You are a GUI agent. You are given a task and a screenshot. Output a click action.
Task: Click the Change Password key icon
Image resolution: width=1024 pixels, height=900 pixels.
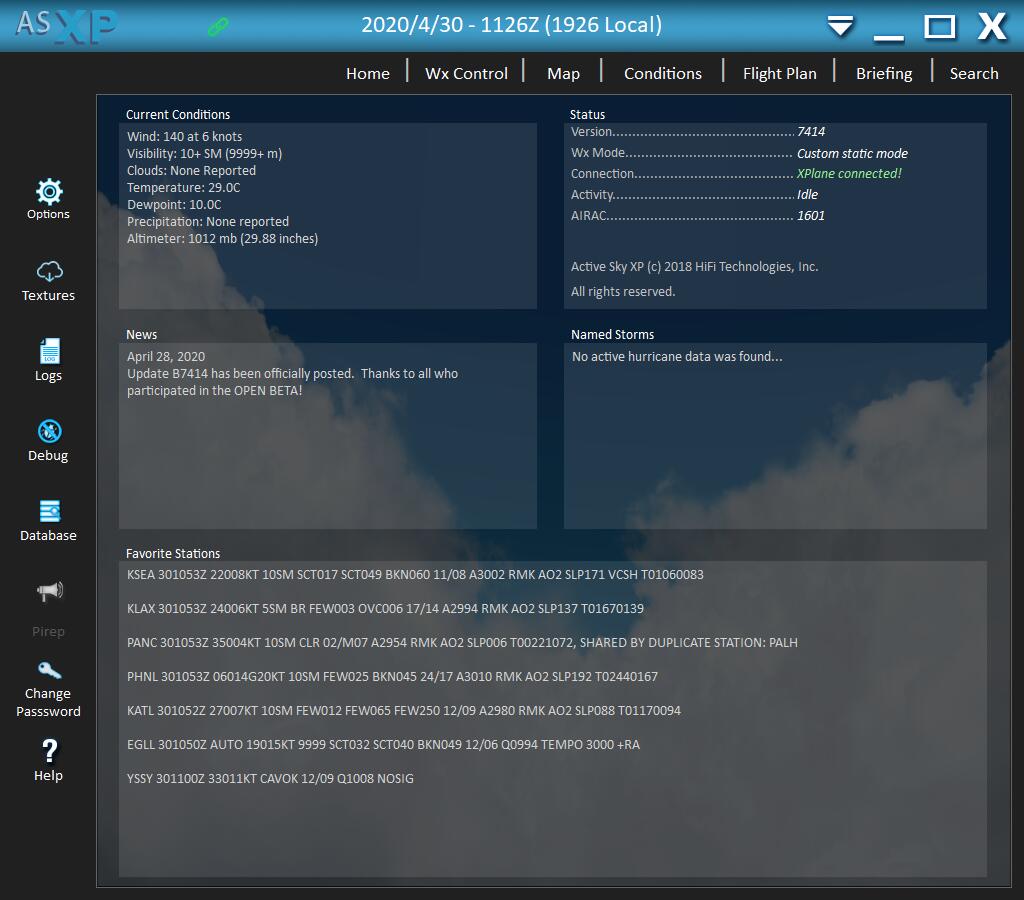(x=50, y=670)
